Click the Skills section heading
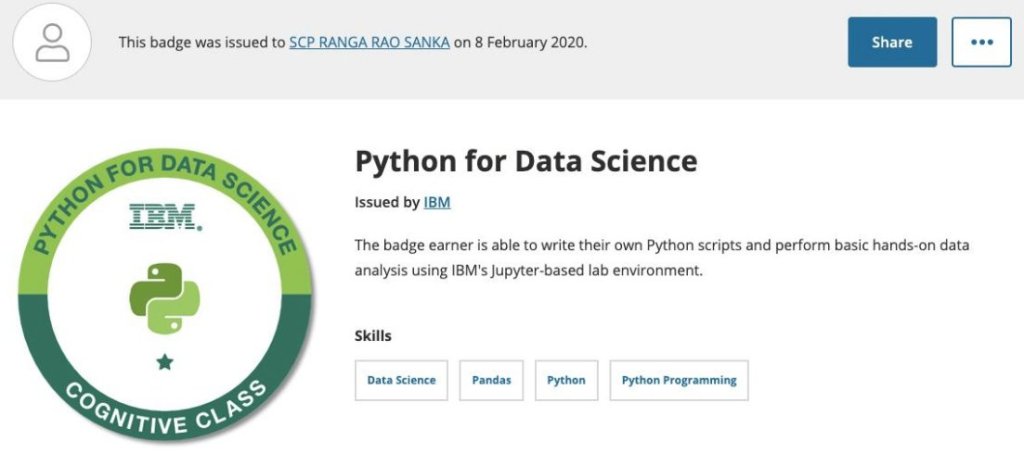The image size is (1024, 453). coord(373,336)
